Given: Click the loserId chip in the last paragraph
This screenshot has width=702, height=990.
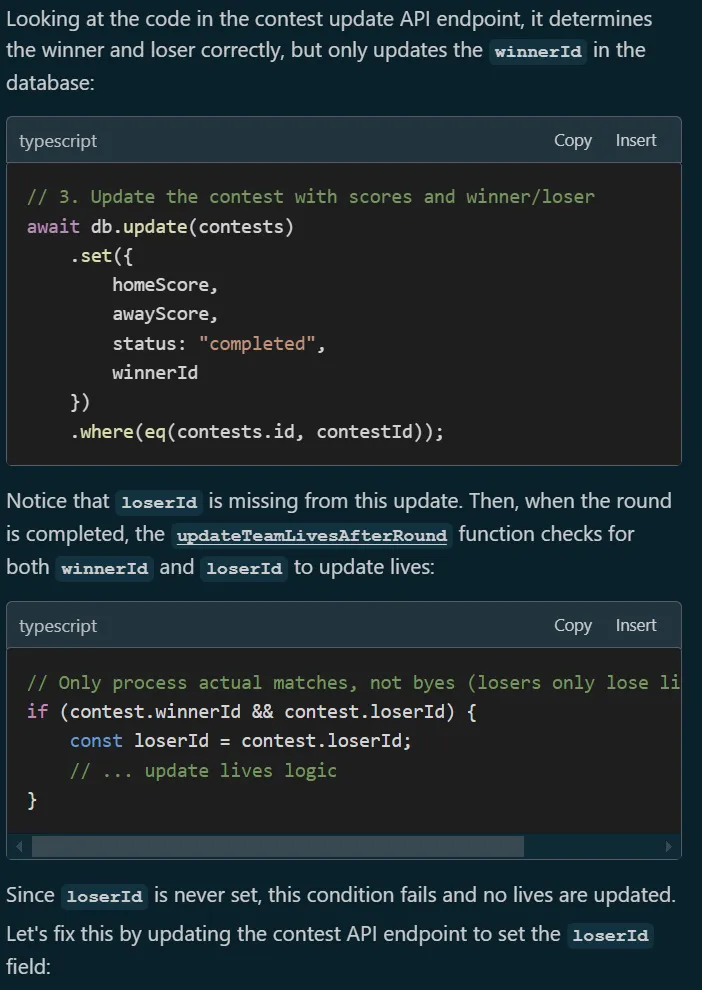Looking at the screenshot, I should click(x=610, y=937).
